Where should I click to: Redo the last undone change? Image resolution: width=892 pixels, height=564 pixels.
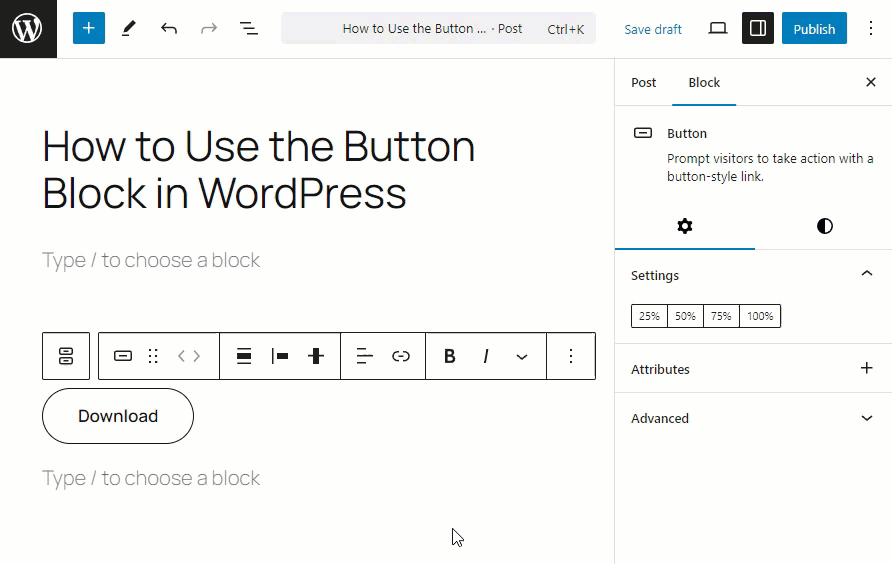pyautogui.click(x=209, y=28)
